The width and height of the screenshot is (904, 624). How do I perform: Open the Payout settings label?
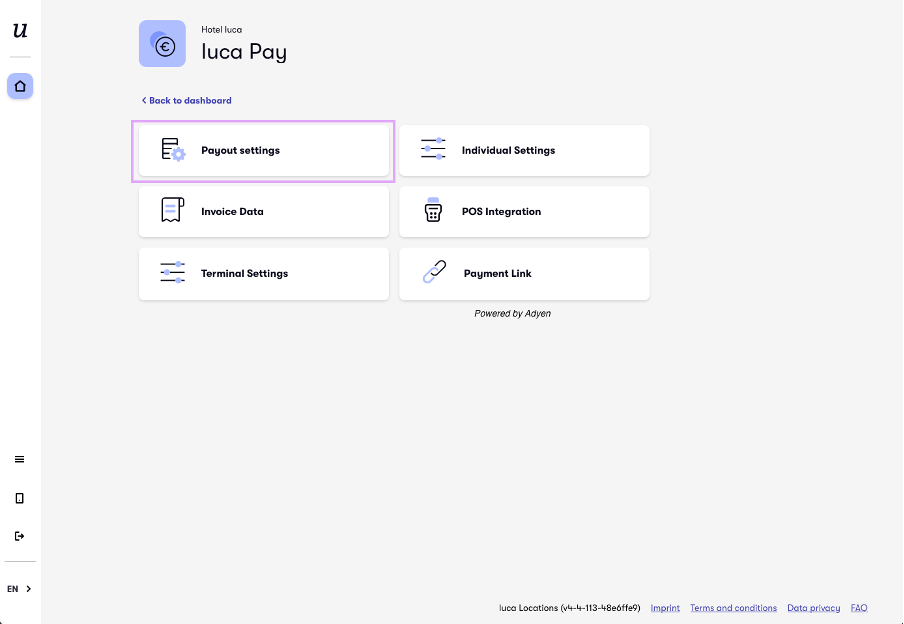click(240, 150)
